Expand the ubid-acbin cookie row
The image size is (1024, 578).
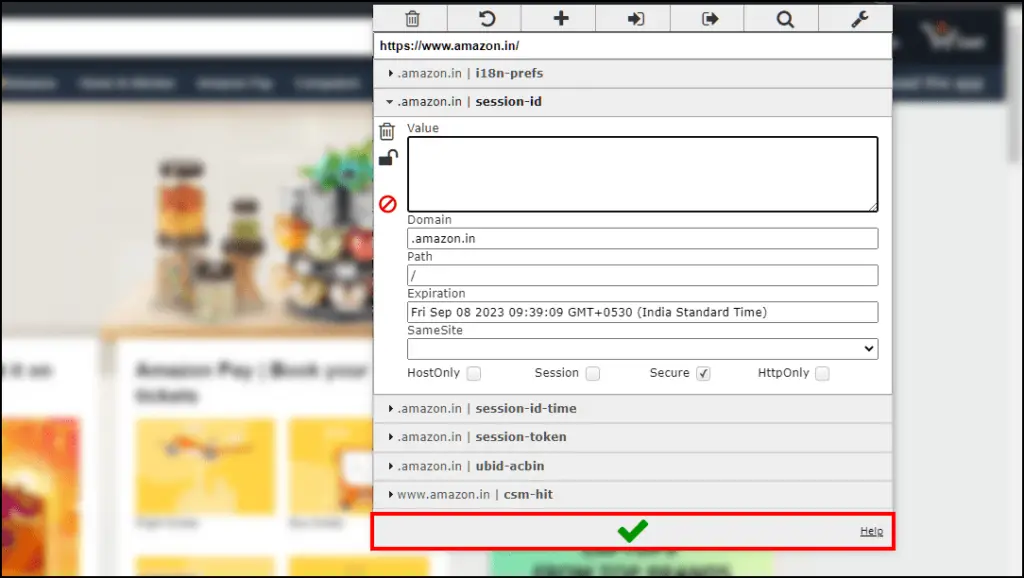(x=632, y=466)
